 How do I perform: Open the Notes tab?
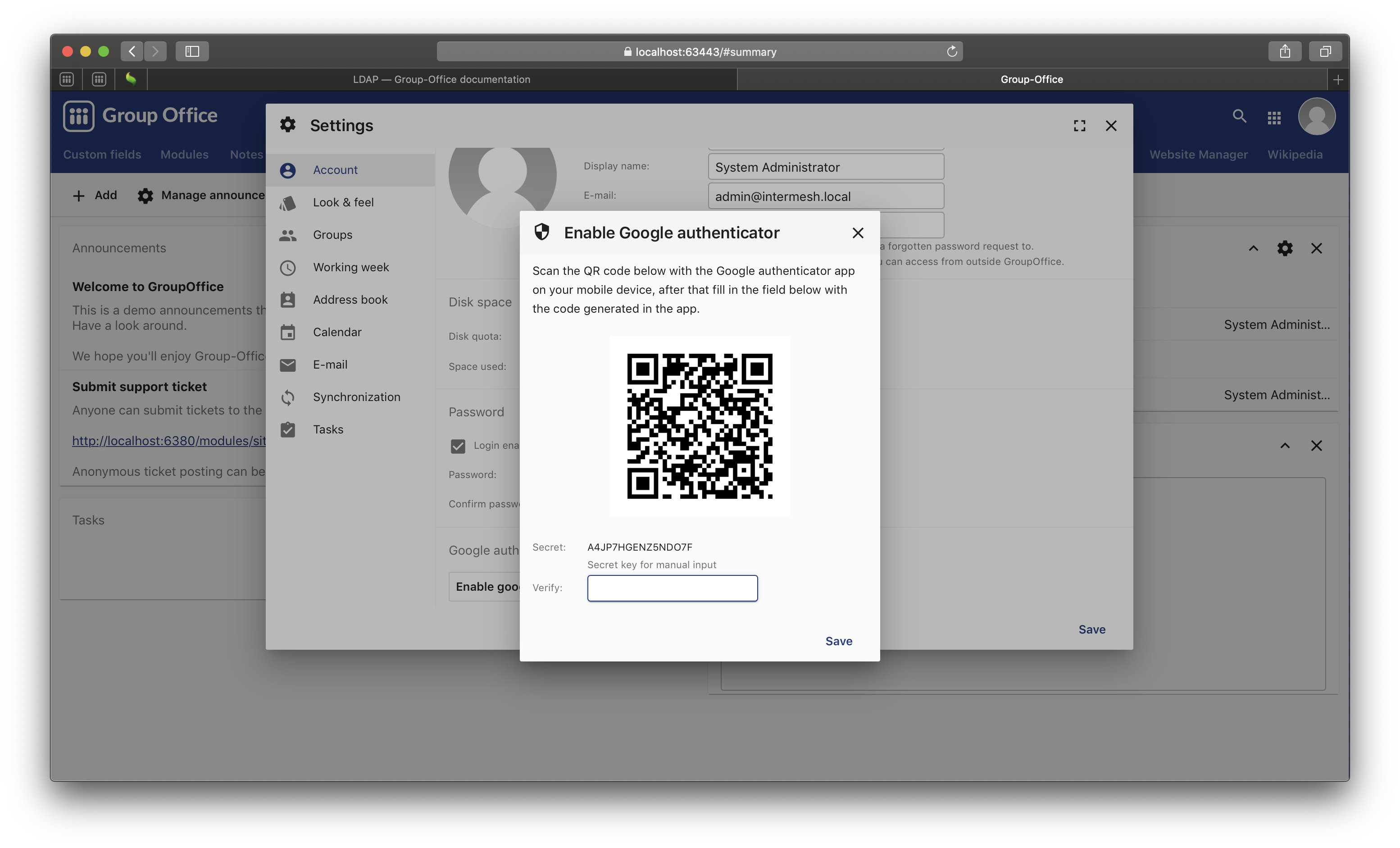(x=247, y=154)
